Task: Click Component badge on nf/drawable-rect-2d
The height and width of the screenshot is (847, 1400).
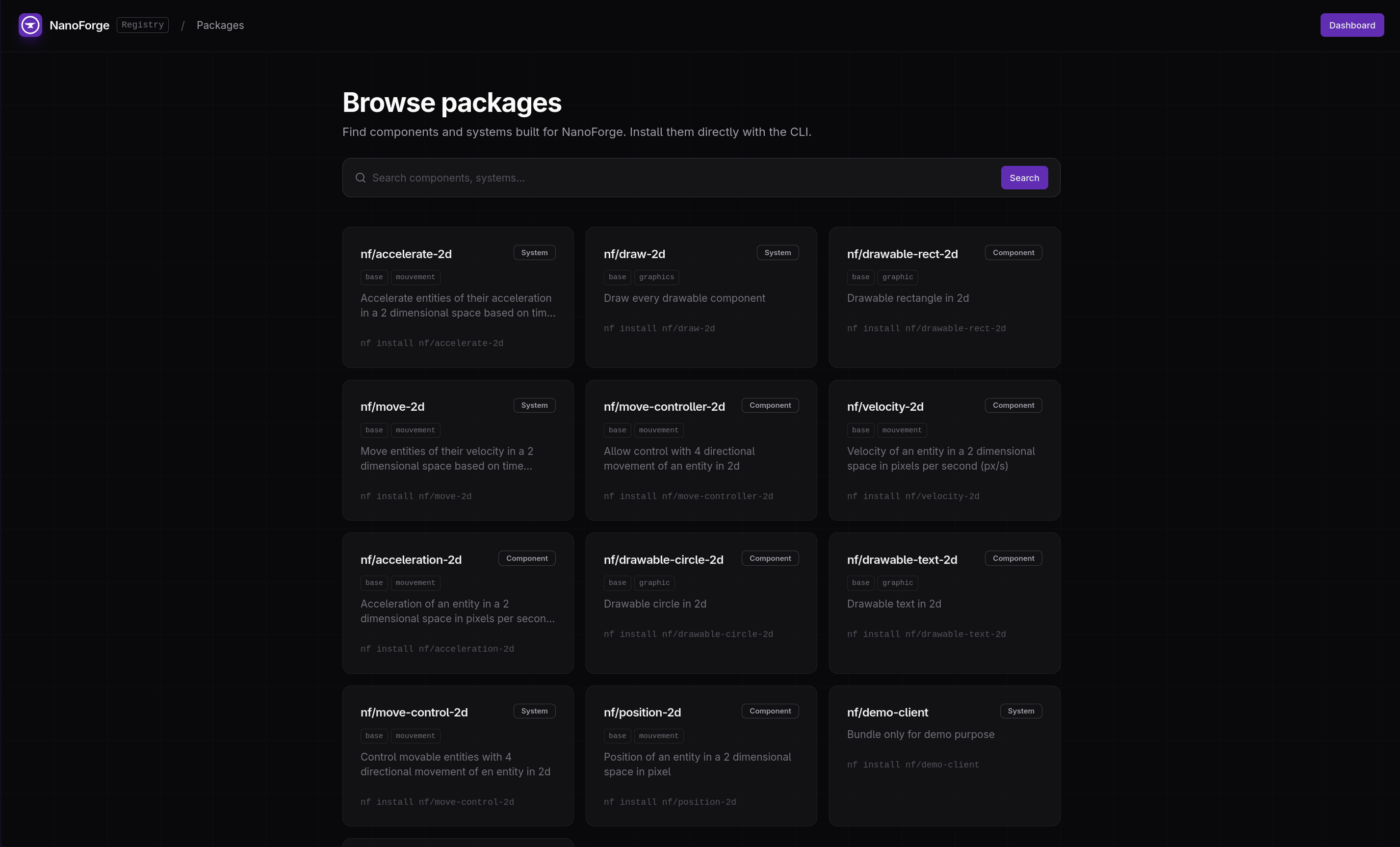Action: click(1013, 252)
